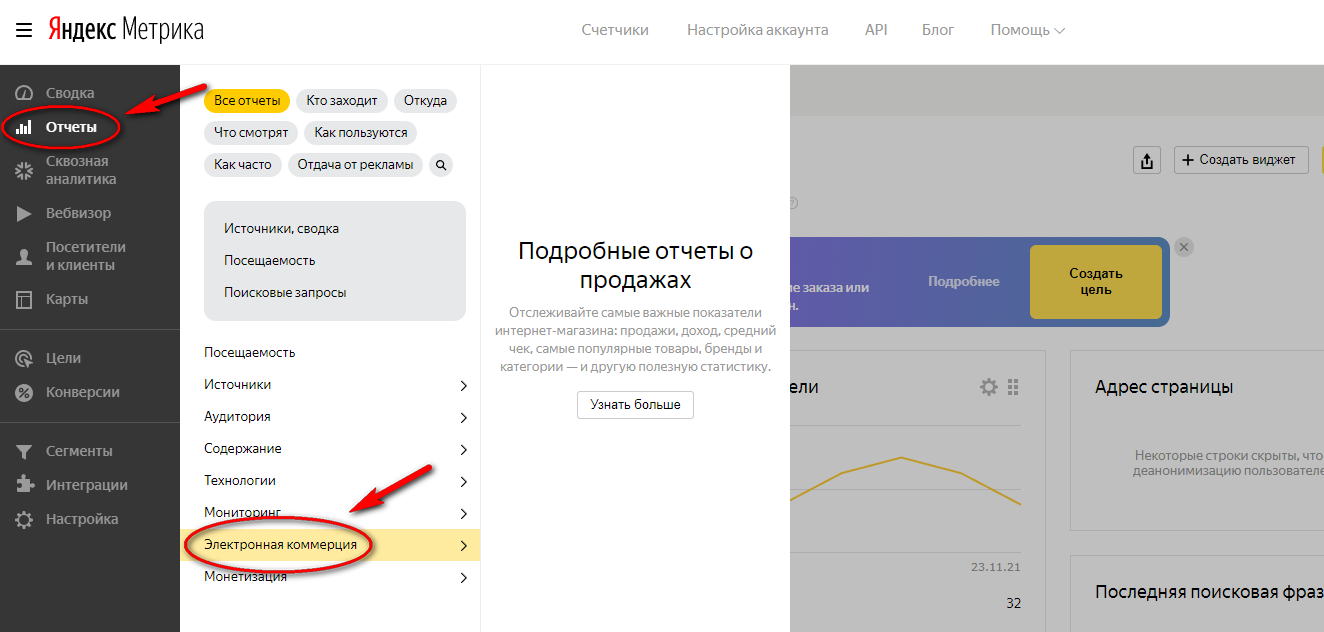Open Посещаемость report below the gray box
Image resolution: width=1324 pixels, height=632 pixels.
click(250, 353)
